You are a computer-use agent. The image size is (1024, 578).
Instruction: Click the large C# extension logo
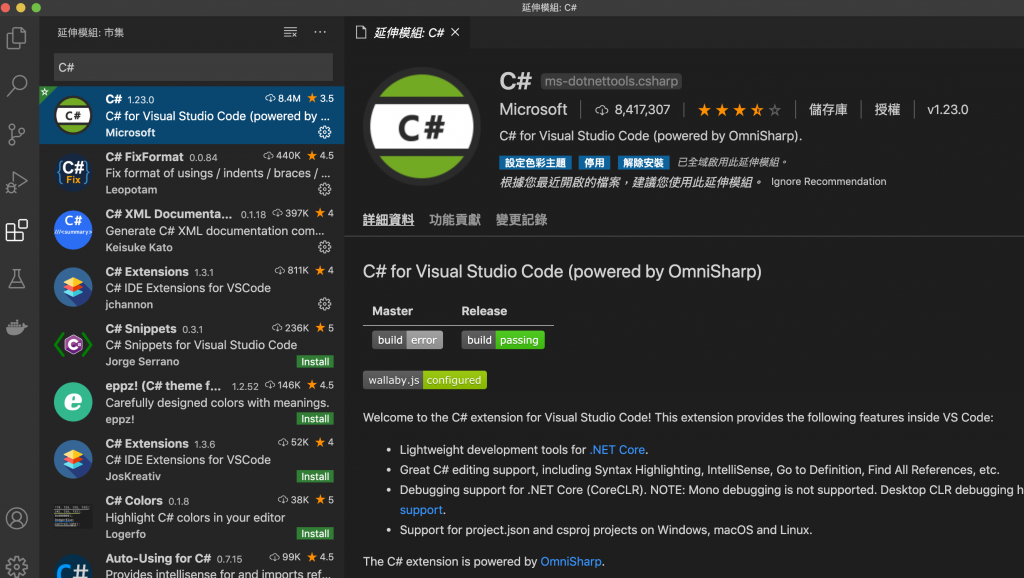point(422,127)
